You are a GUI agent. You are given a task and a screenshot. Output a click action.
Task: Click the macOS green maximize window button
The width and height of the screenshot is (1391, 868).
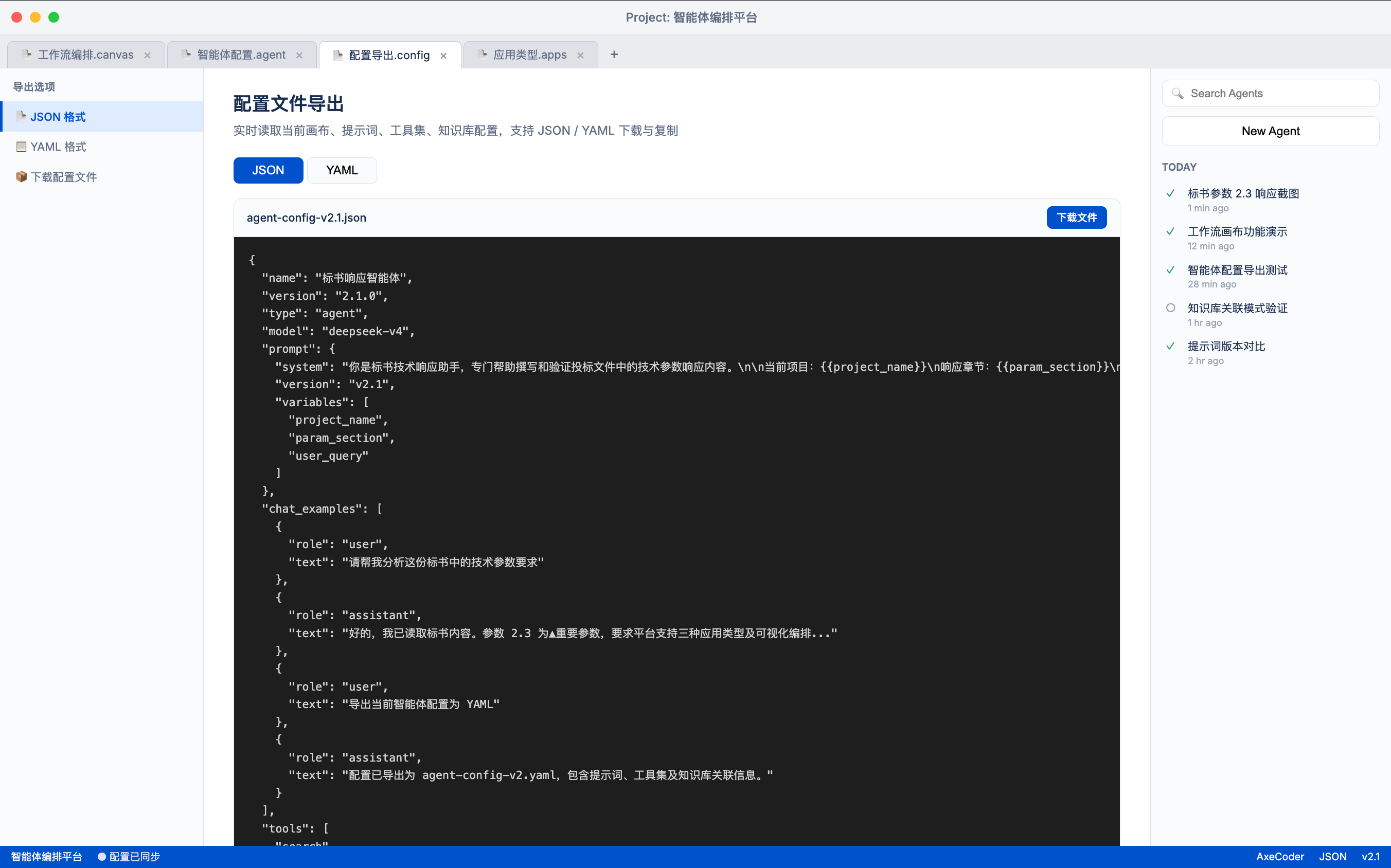tap(53, 17)
